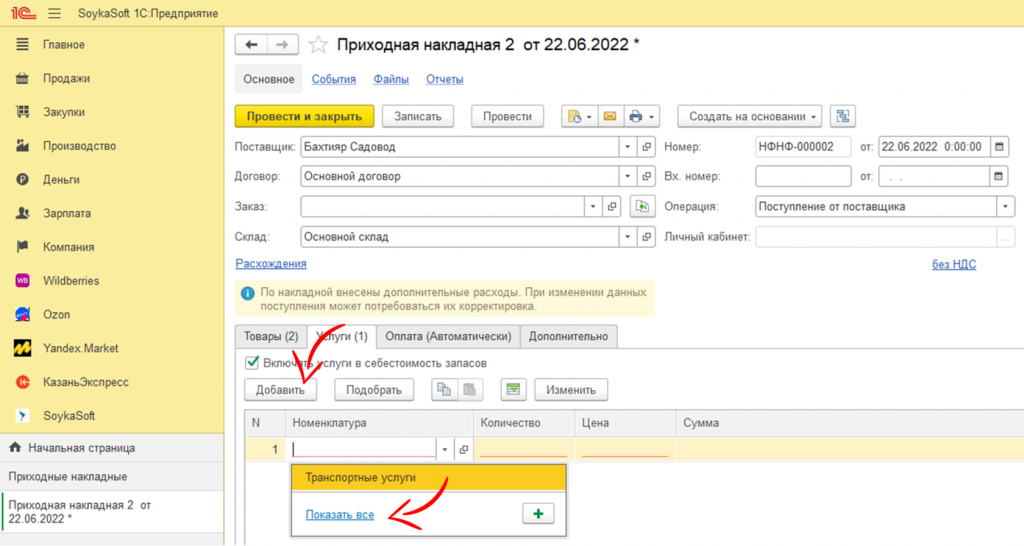The image size is (1024, 546).
Task: Click the calendar icon next to document date
Action: pos(998,147)
